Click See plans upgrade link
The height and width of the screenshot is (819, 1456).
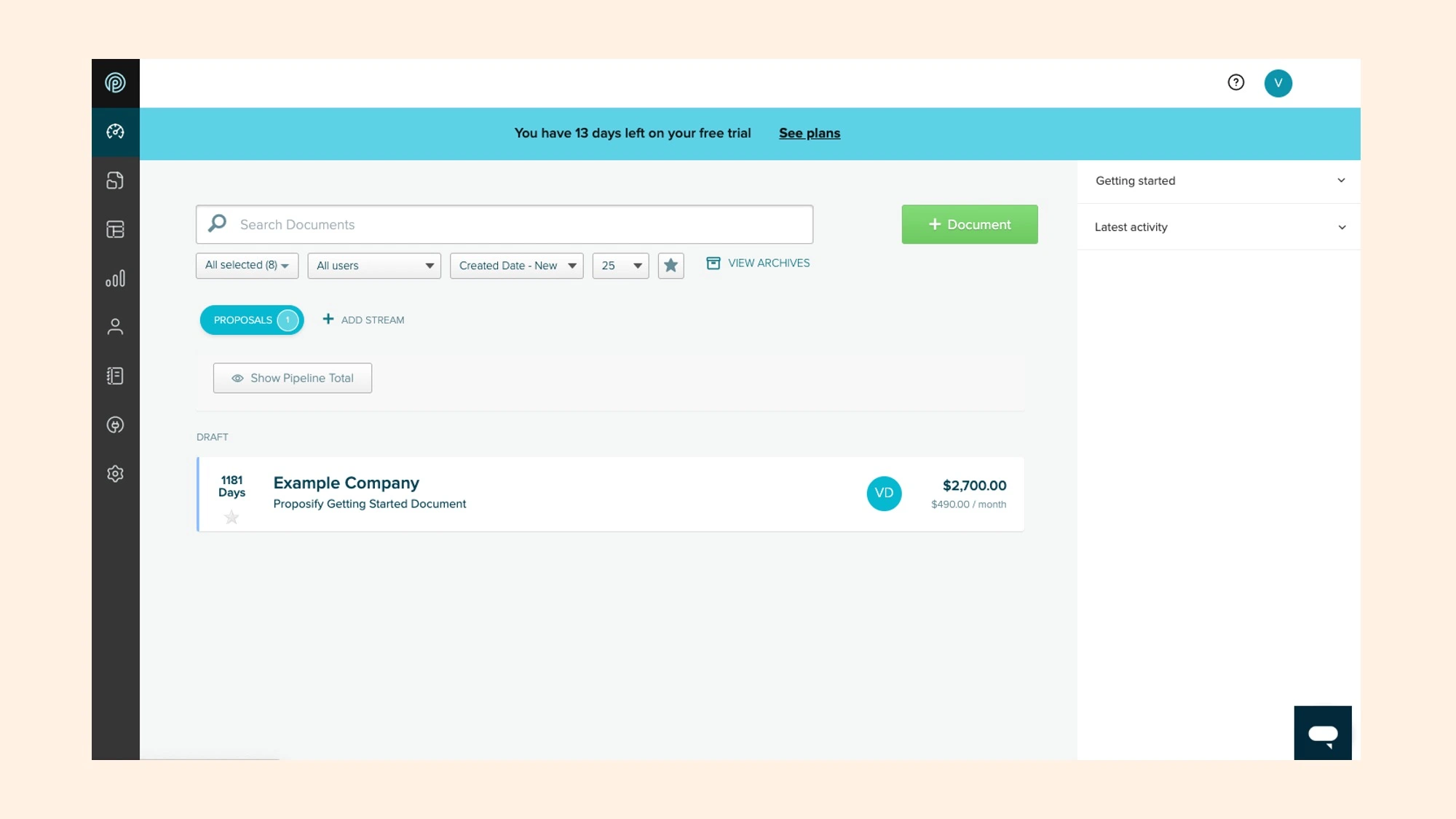810,133
